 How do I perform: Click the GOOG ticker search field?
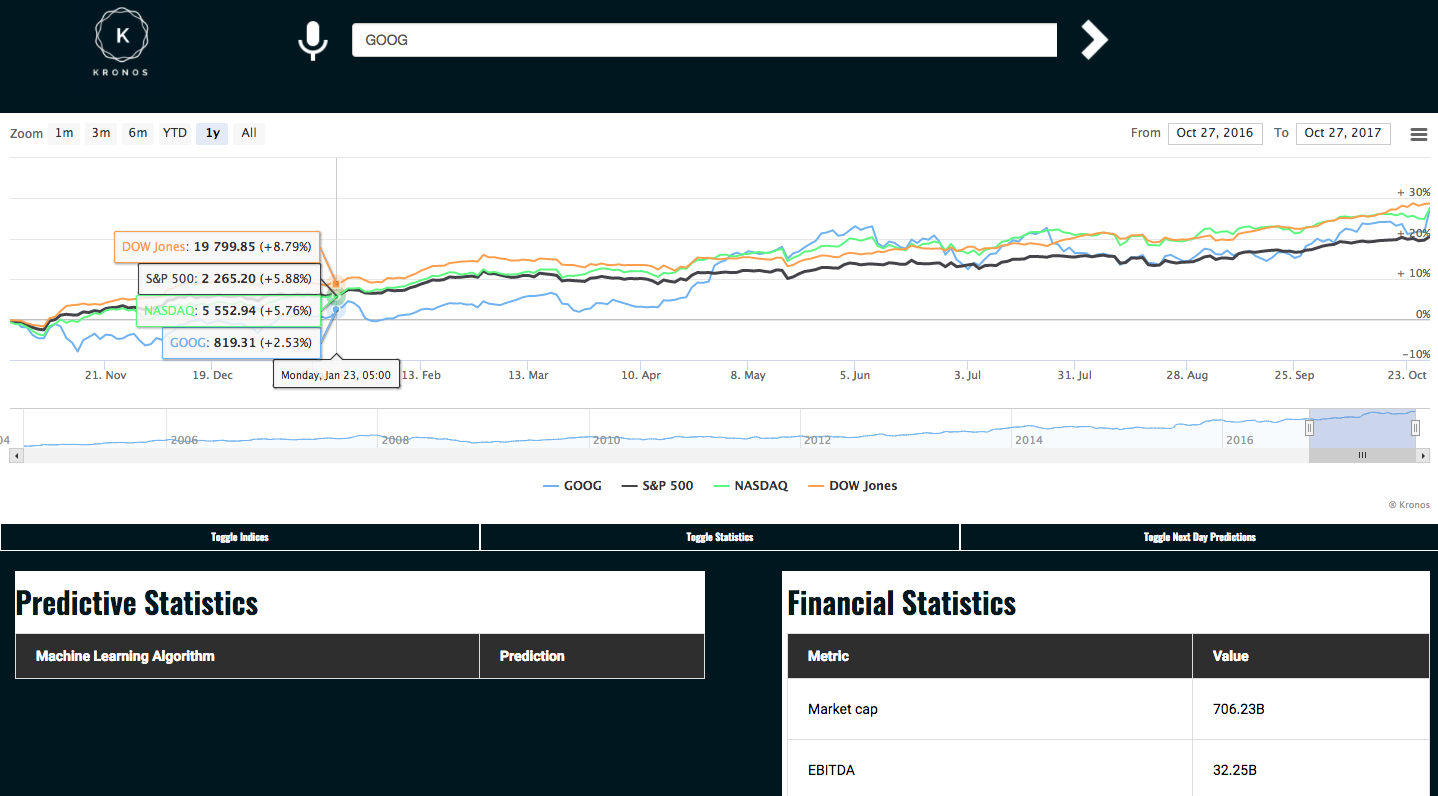704,40
